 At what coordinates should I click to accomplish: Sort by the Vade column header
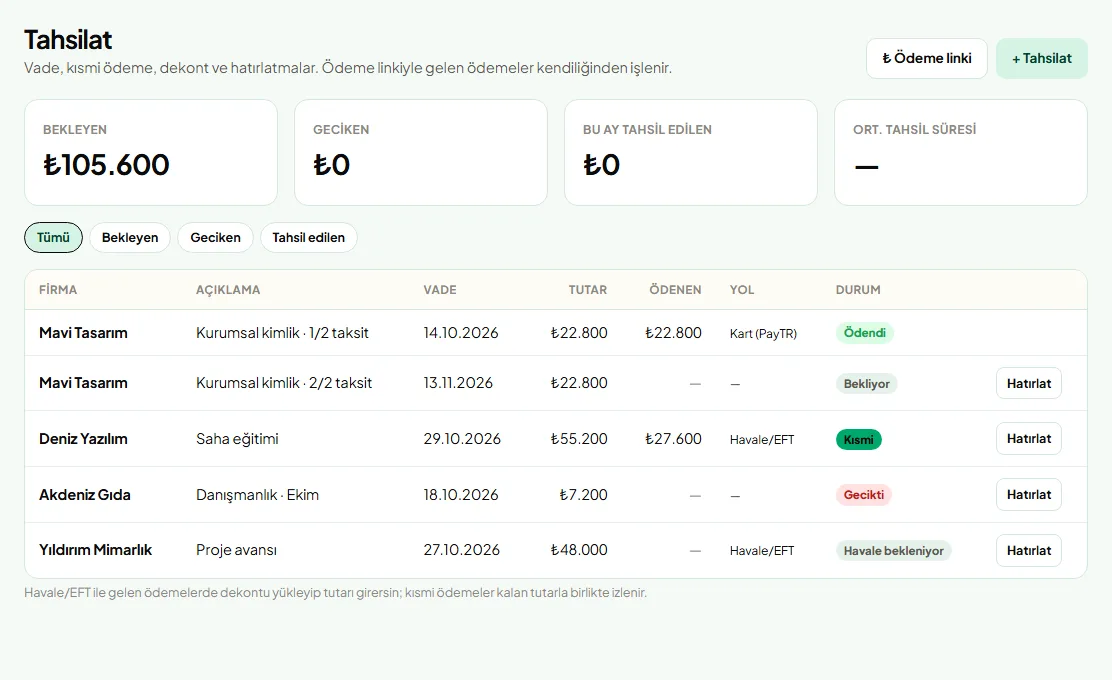tap(440, 289)
